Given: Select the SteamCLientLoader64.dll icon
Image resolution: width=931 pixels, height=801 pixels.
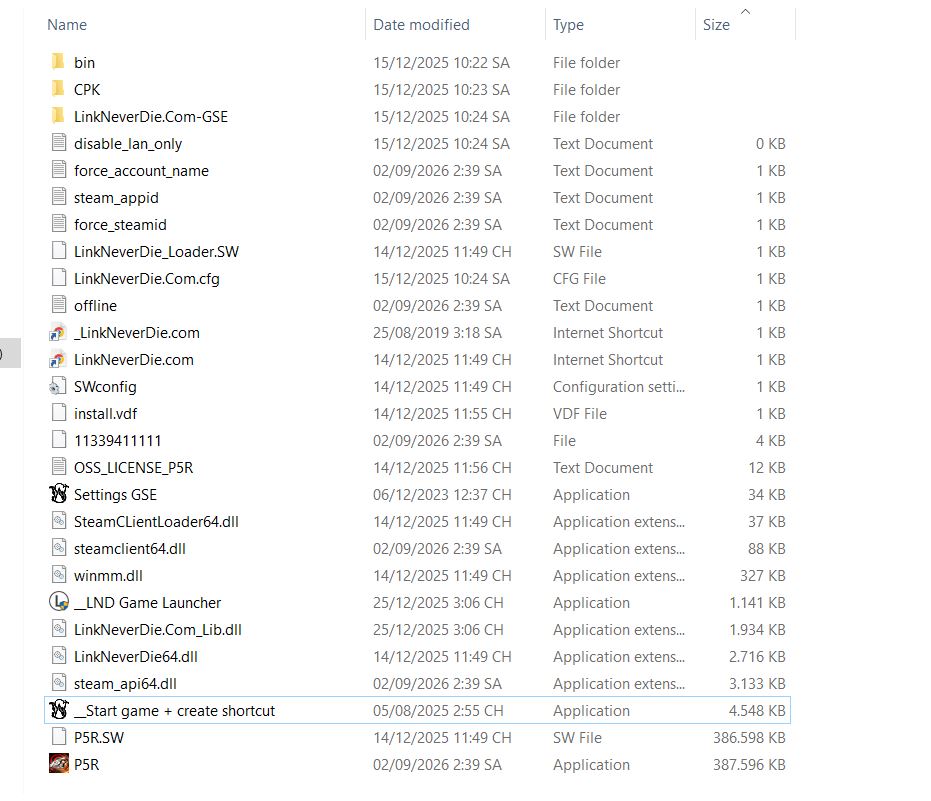Looking at the screenshot, I should point(58,521).
